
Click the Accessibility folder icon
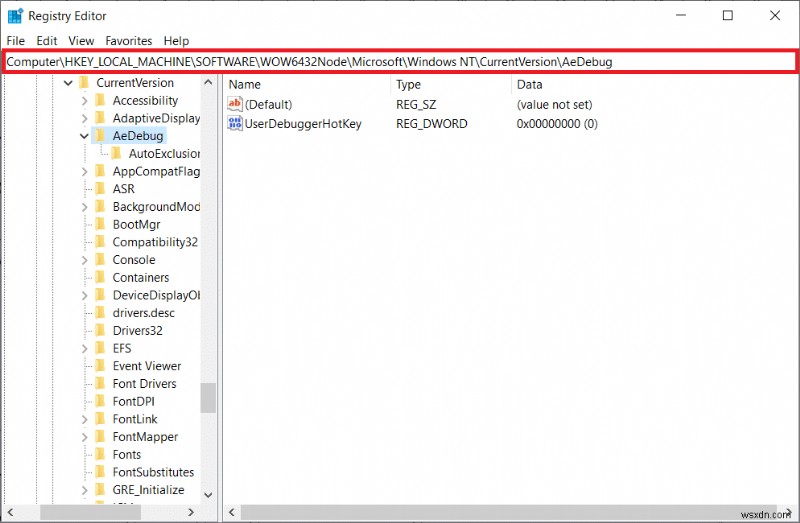[101, 100]
